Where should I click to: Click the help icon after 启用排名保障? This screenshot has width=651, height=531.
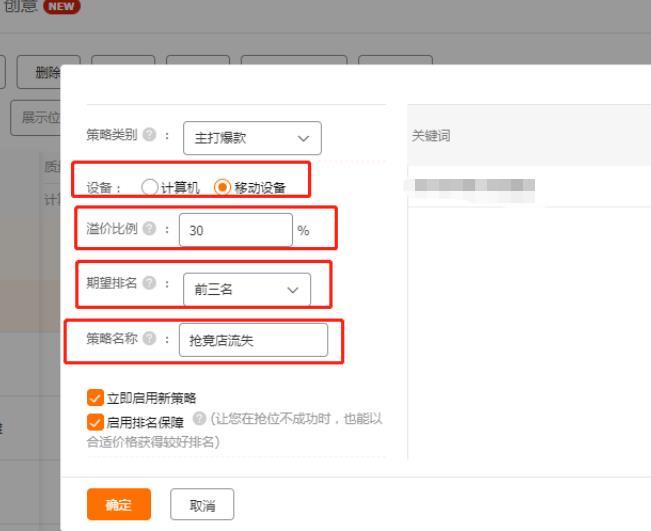click(199, 418)
